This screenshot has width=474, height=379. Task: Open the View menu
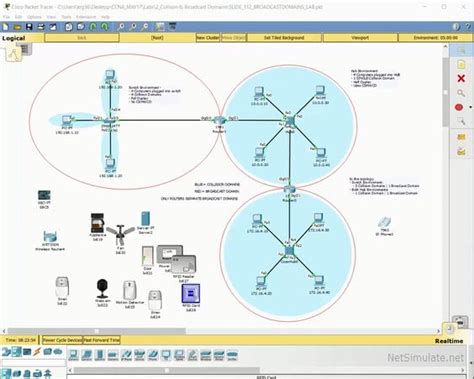point(51,17)
